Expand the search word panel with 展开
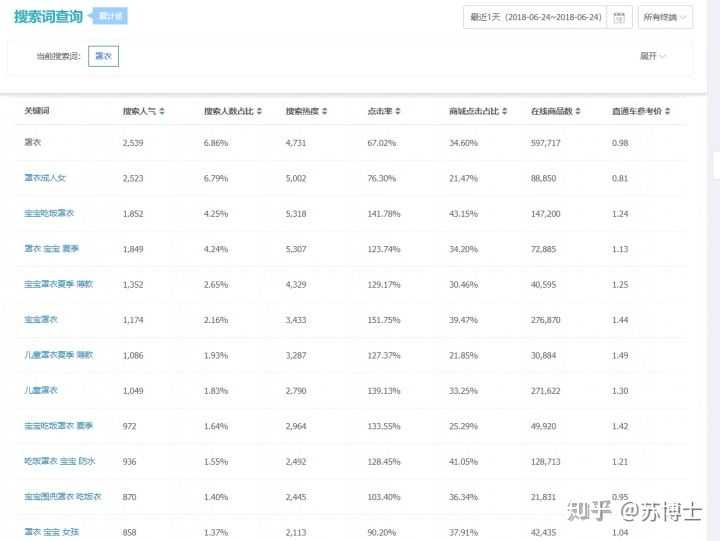720x541 pixels. pos(652,56)
